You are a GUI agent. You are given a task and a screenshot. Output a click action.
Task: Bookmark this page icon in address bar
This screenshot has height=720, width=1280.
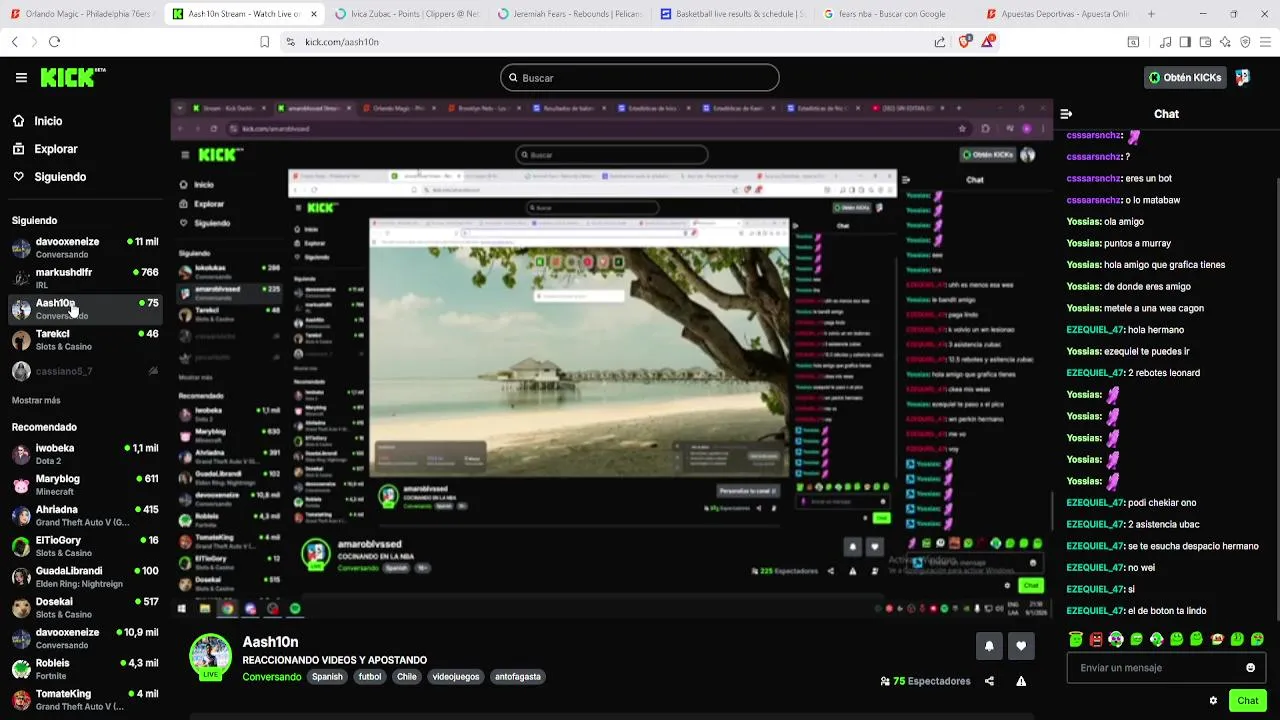[264, 42]
